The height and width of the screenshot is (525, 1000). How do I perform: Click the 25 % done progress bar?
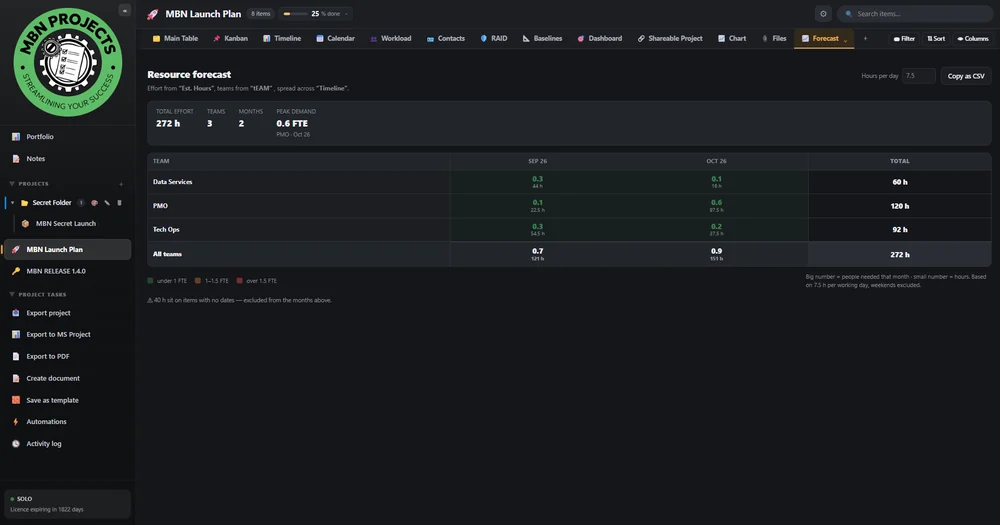[x=295, y=13]
